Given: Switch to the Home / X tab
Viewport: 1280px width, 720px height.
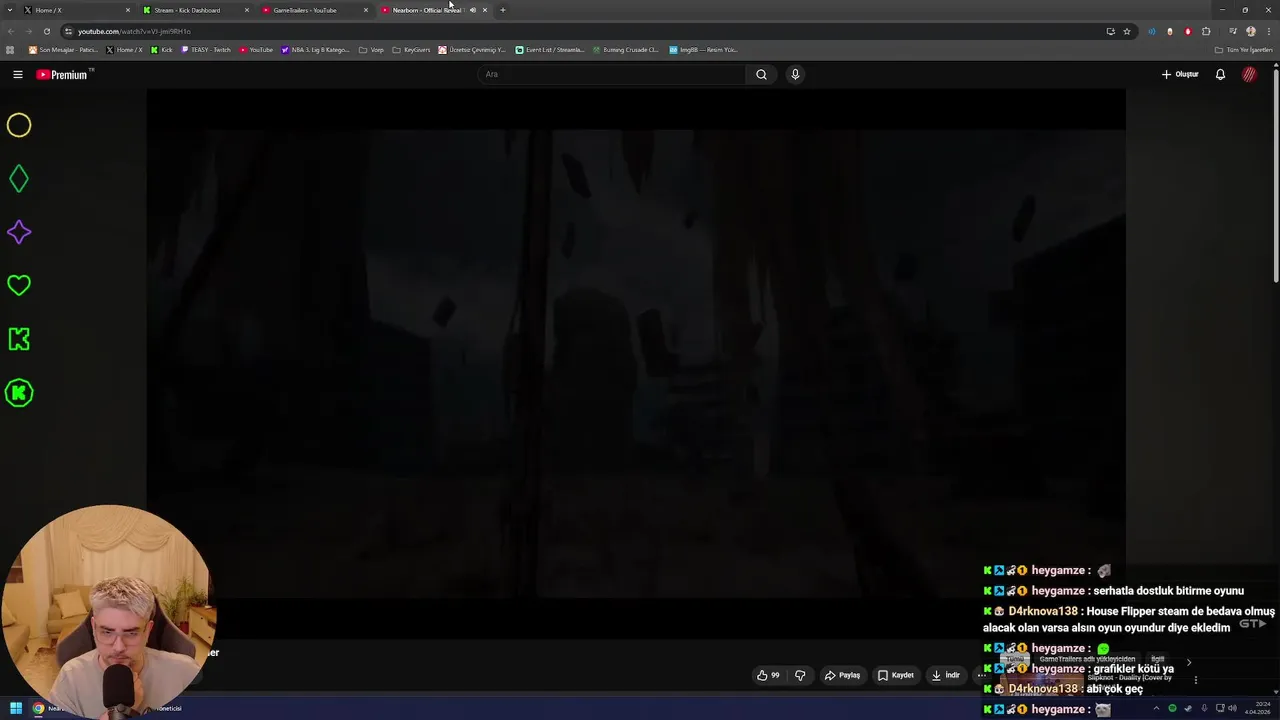Looking at the screenshot, I should 75,10.
